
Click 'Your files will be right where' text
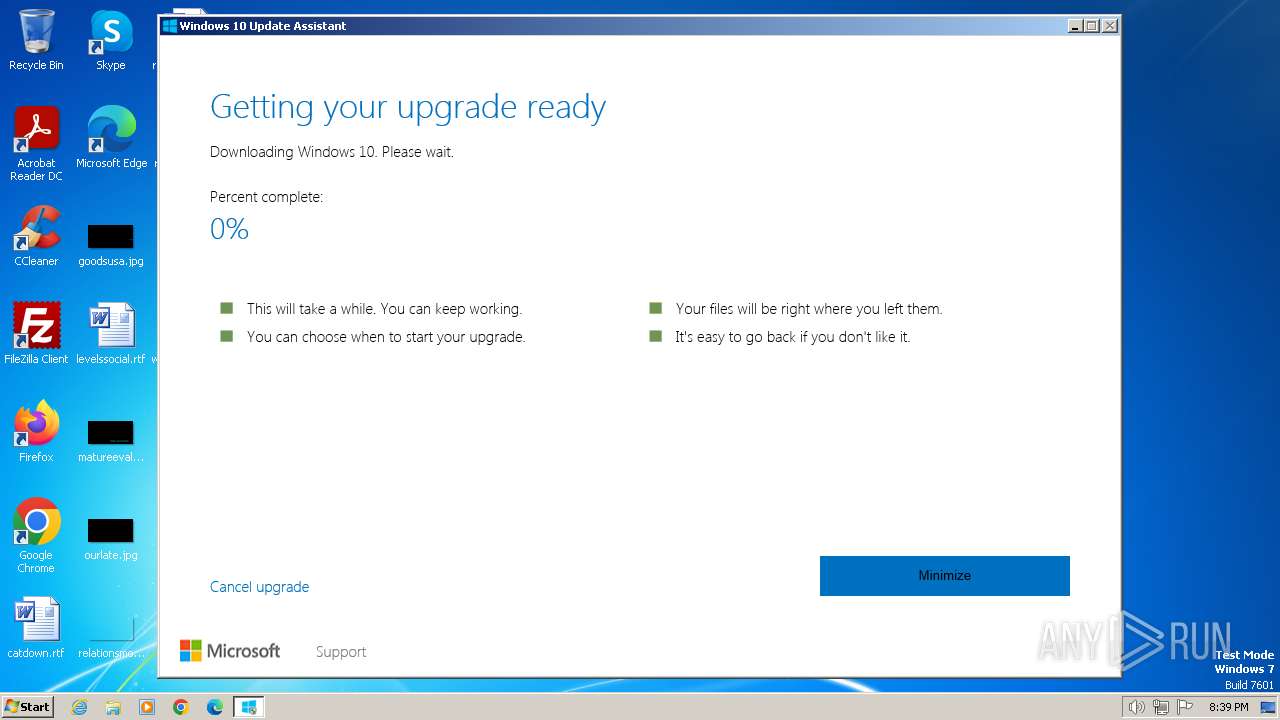tap(809, 309)
